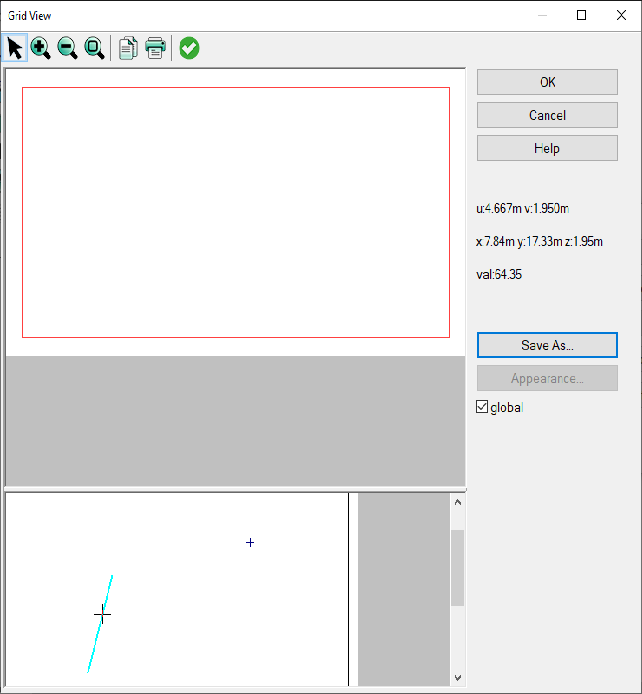Maximize the Grid View window

(x=581, y=15)
